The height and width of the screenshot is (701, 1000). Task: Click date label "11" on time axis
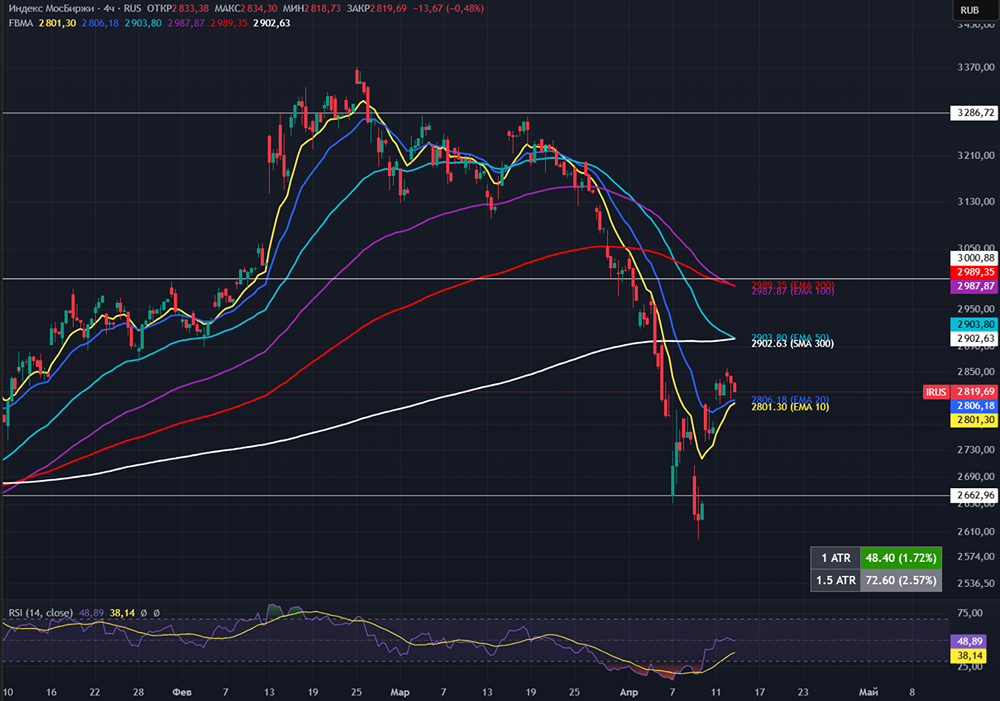pos(716,692)
